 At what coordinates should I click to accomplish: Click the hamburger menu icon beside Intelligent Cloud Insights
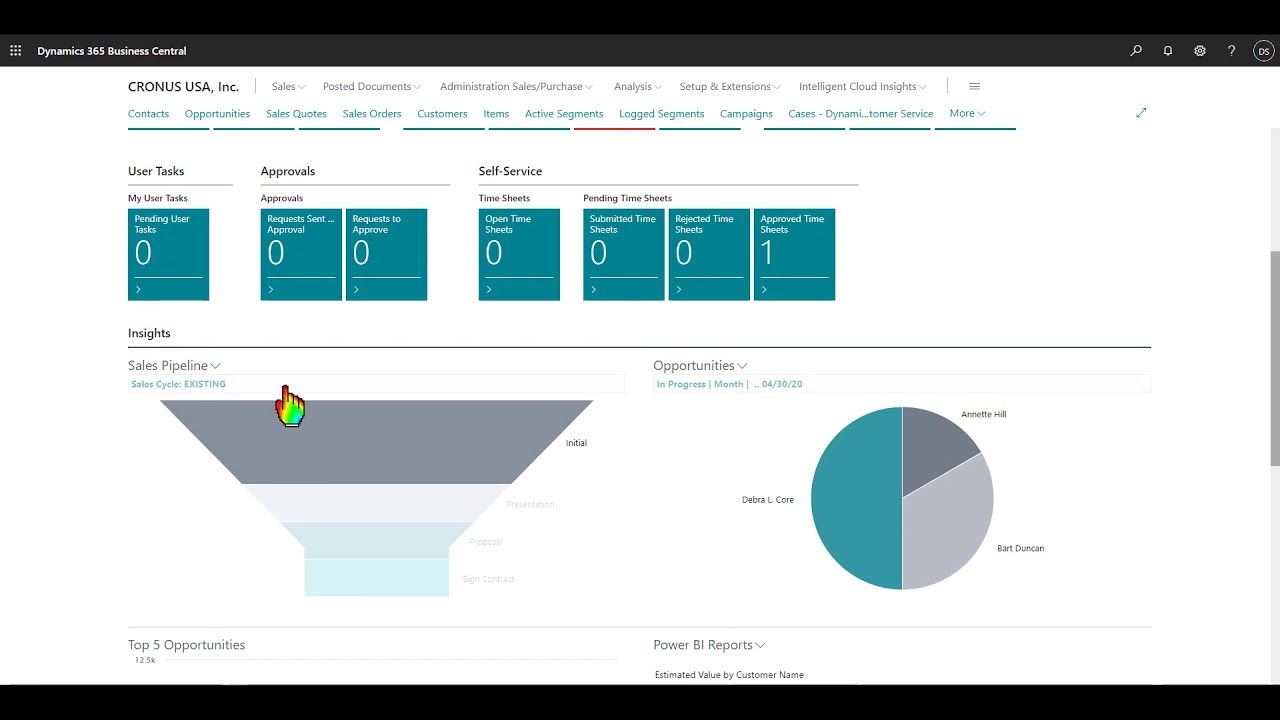975,86
